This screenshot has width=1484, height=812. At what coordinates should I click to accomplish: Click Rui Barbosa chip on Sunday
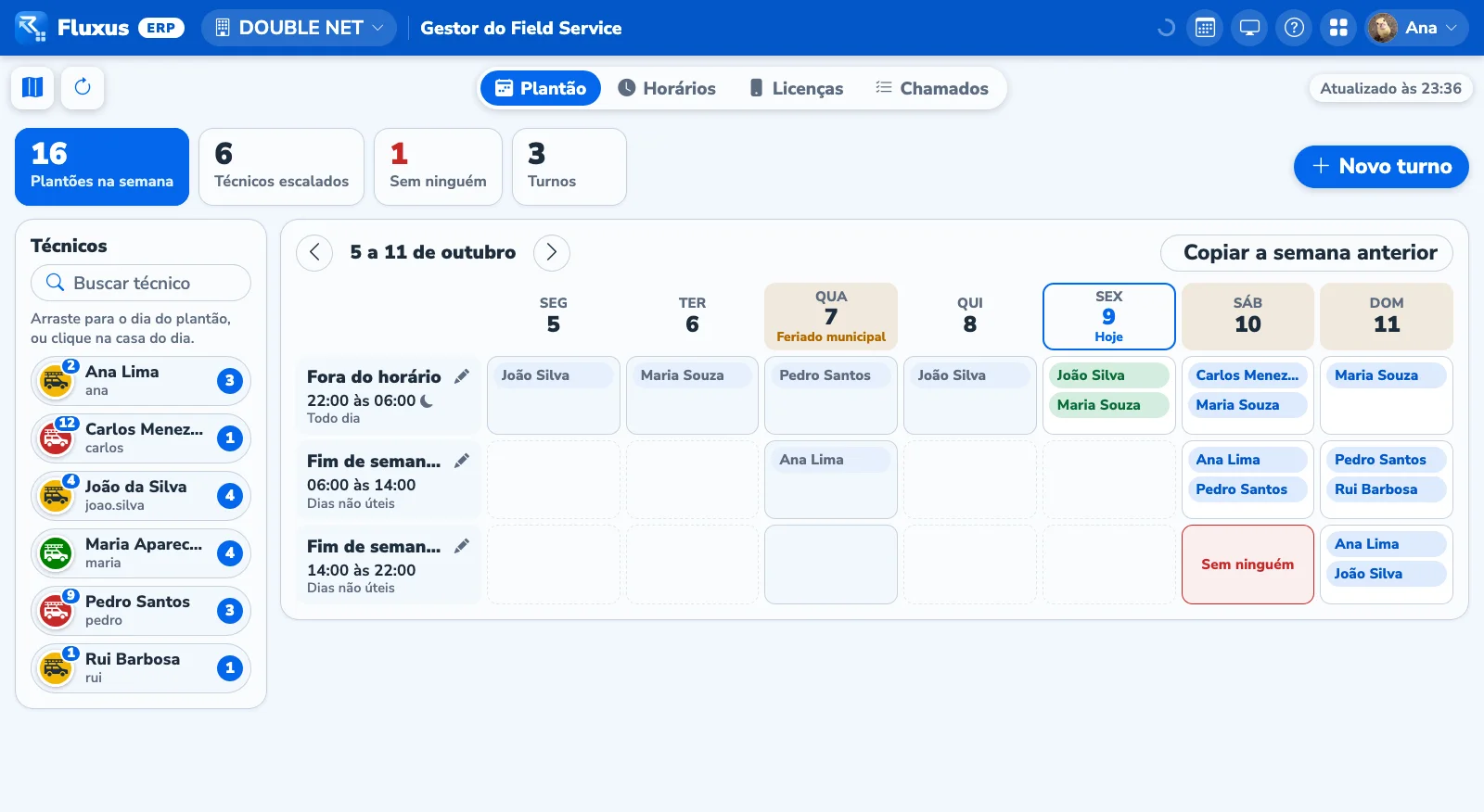pyautogui.click(x=1387, y=489)
